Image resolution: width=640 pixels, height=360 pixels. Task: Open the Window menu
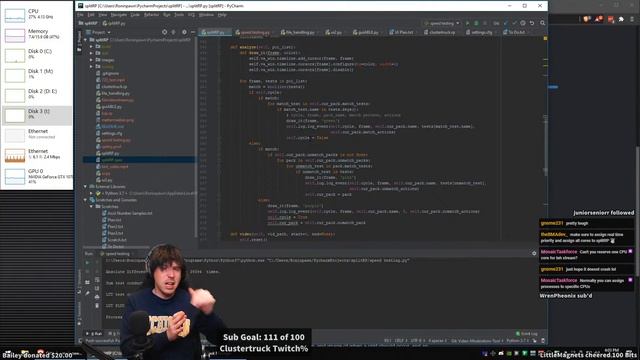tap(206, 15)
